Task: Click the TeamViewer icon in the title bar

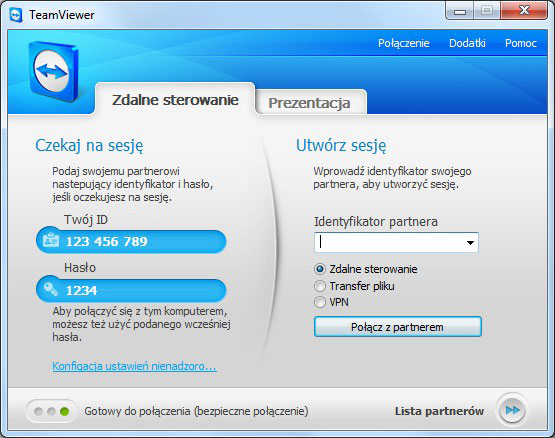Action: click(x=16, y=15)
